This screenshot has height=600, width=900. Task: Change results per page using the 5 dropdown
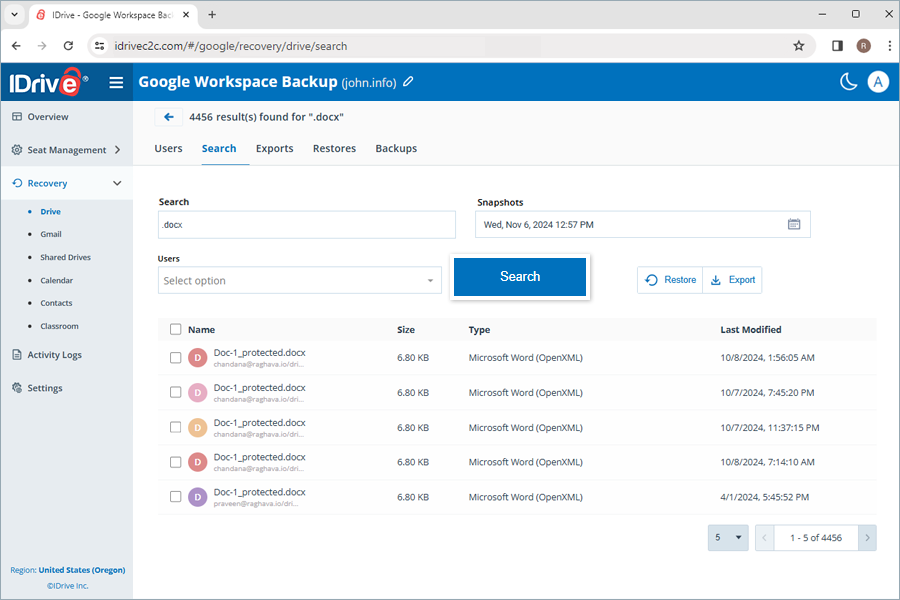[728, 537]
